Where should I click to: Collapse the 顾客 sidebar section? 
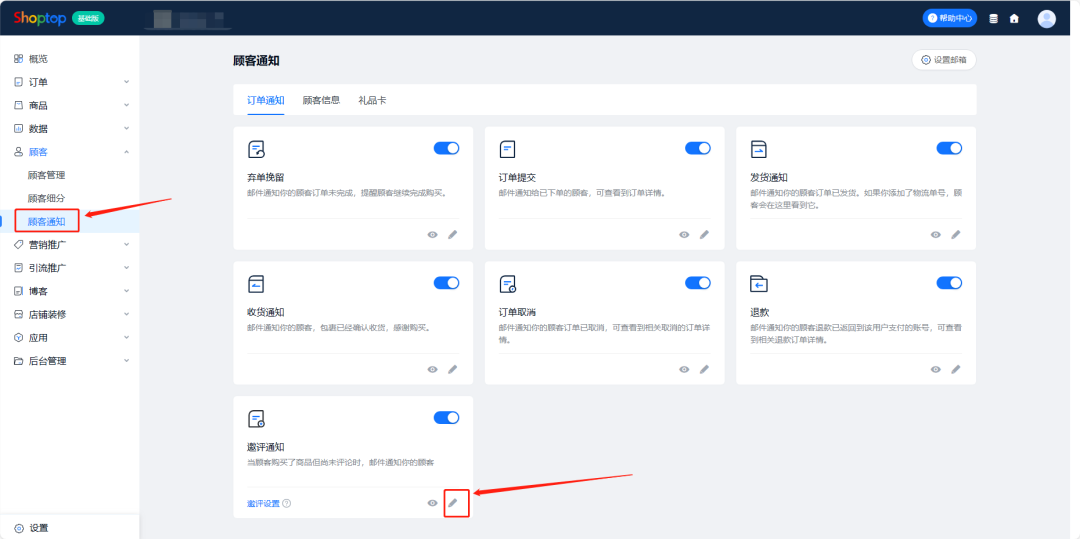[70, 152]
